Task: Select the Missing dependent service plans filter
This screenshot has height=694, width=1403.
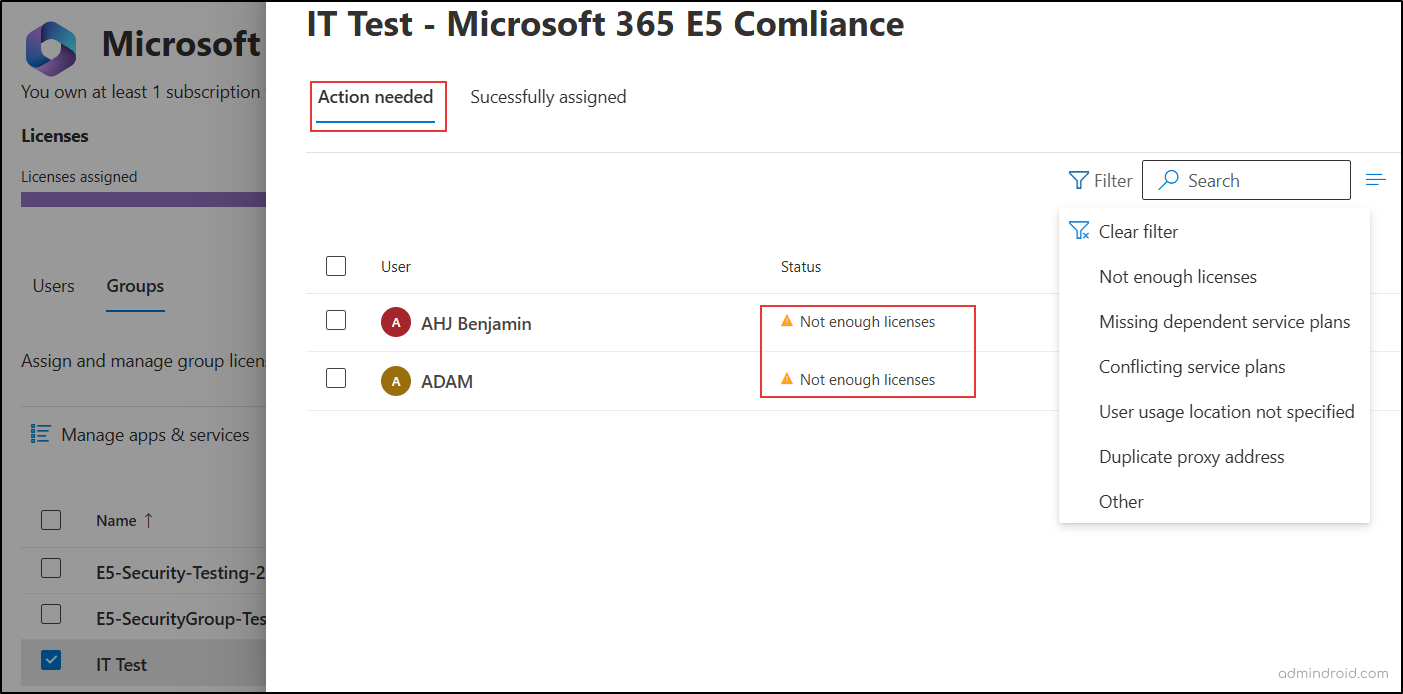Action: point(1224,321)
